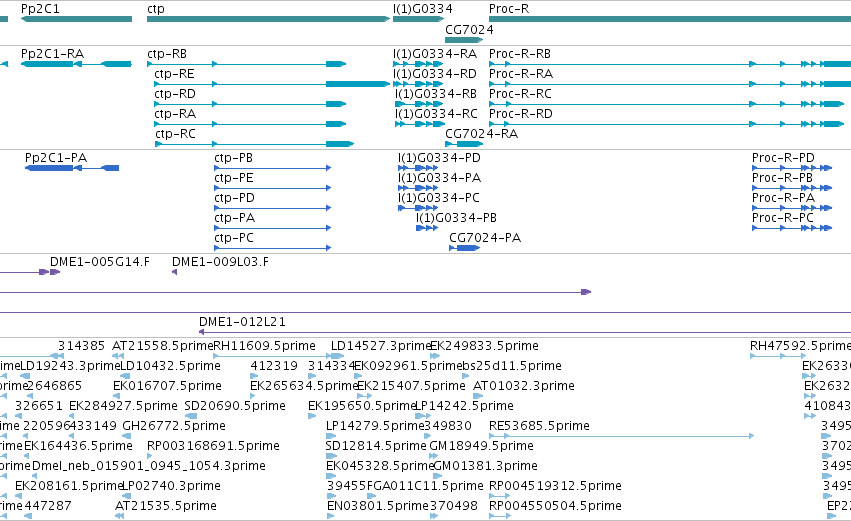This screenshot has height=521, width=851.
Task: Open Proc-R-PA protein label
Action: click(x=783, y=198)
